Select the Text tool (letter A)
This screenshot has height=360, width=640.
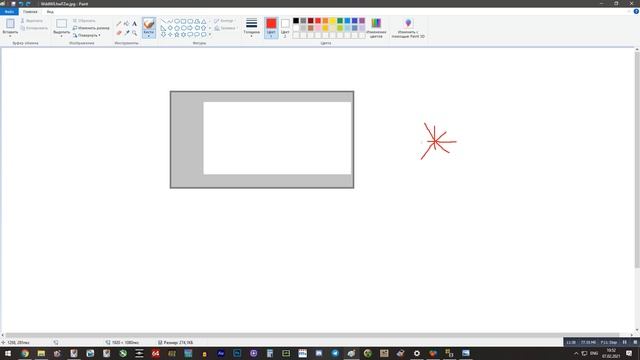[135, 23]
